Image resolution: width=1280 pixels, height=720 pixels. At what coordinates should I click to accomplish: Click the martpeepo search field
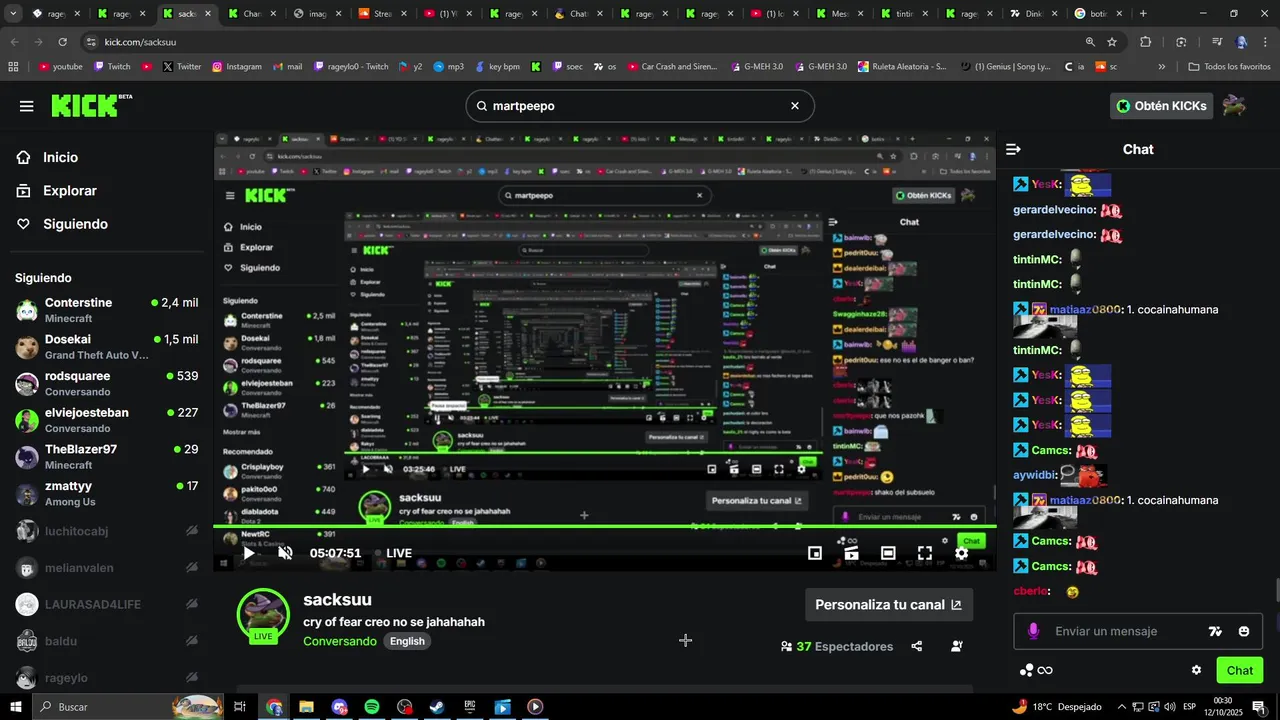click(640, 106)
